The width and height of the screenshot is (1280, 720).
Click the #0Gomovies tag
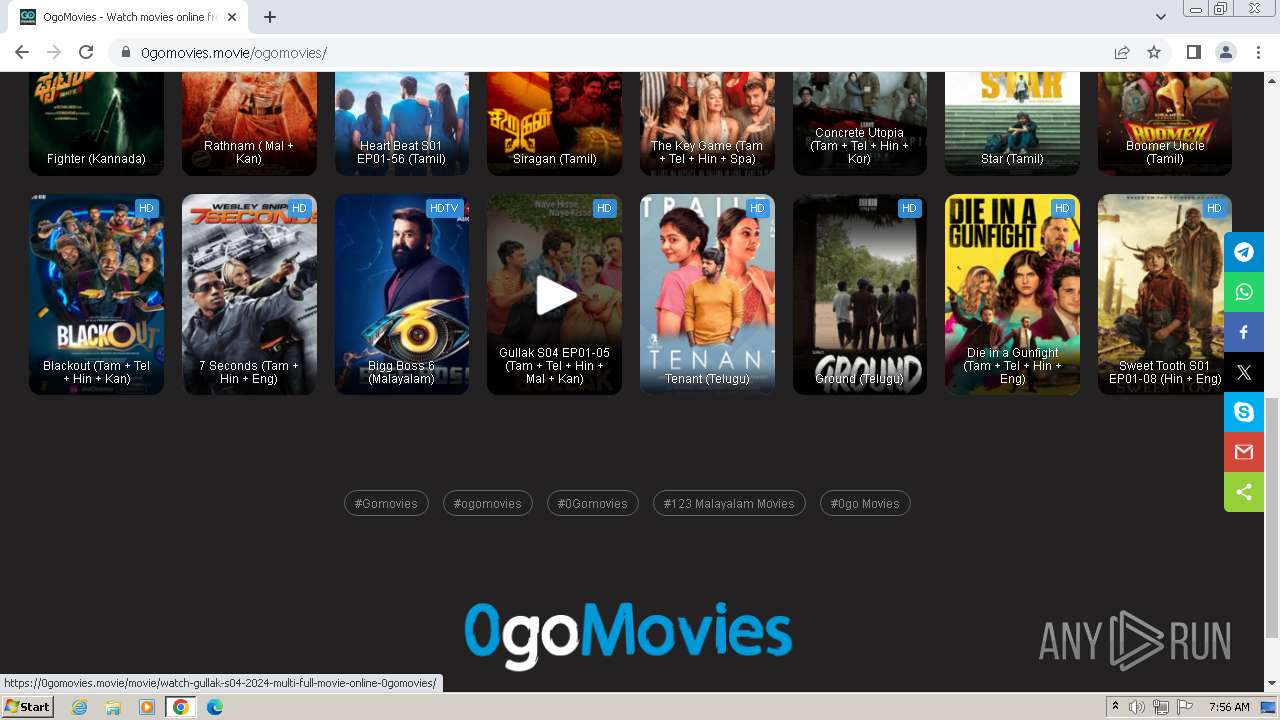592,503
